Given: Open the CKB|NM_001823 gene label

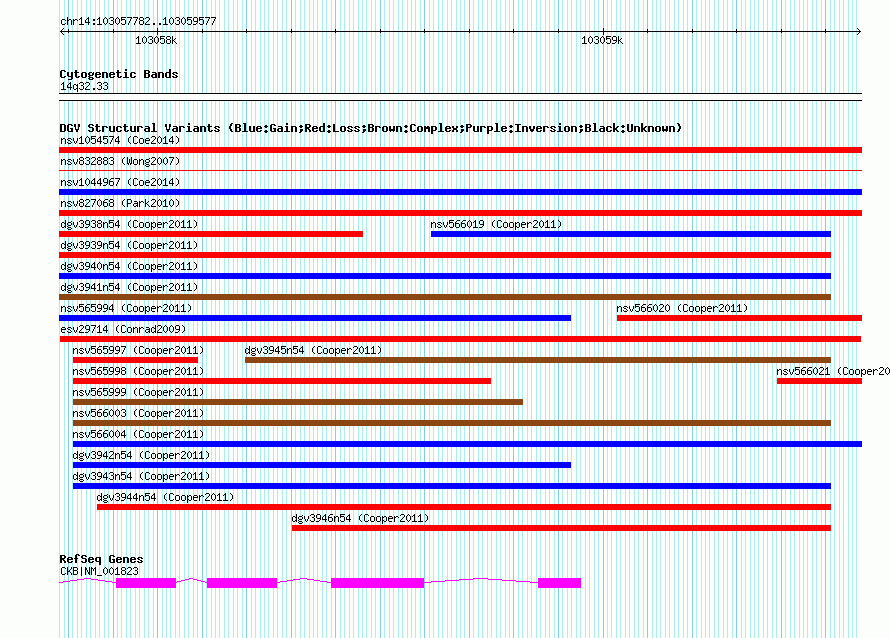Looking at the screenshot, I should (x=99, y=571).
